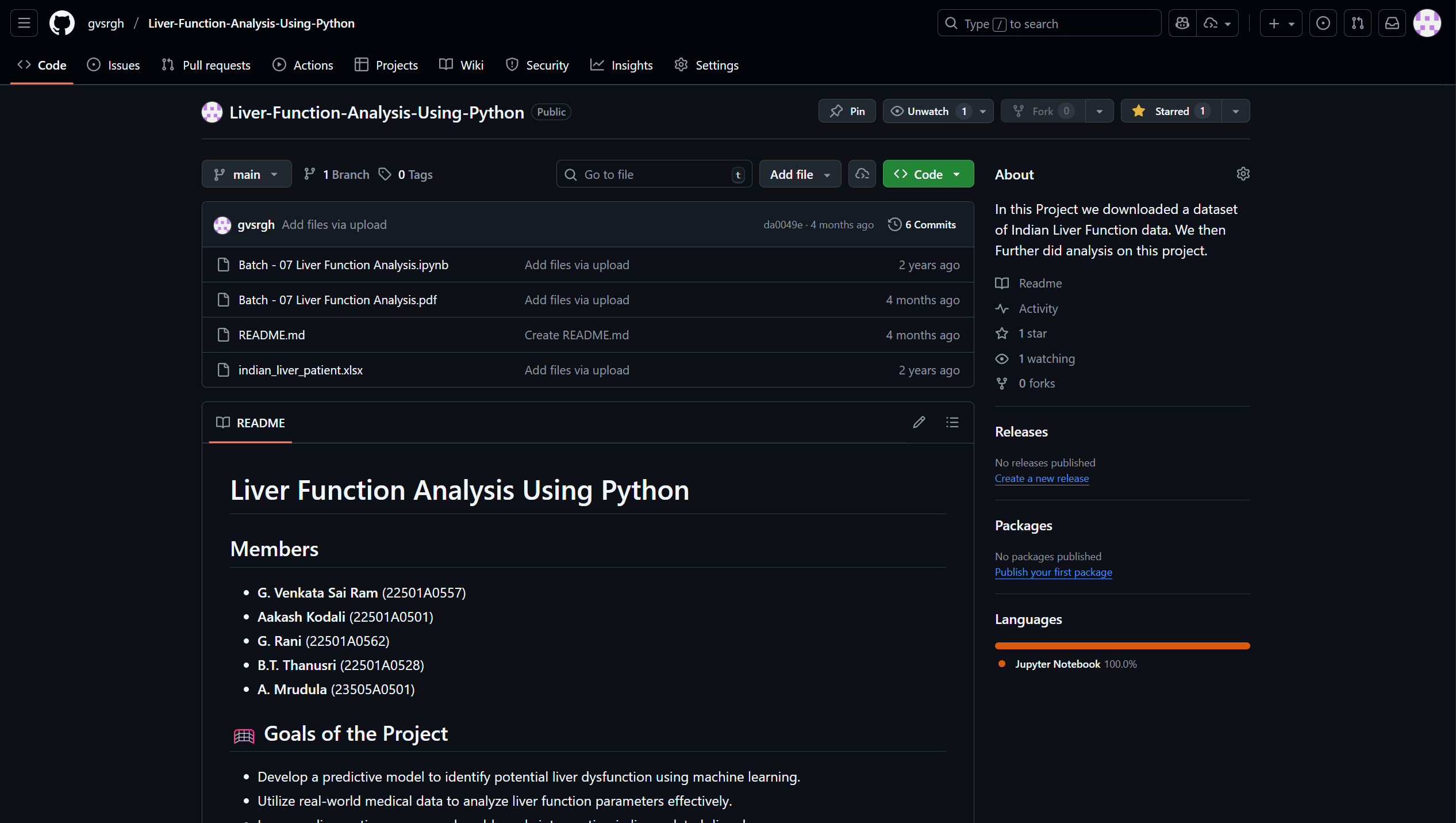This screenshot has width=1456, height=823.
Task: Open the notifications inbox icon
Action: tap(1392, 24)
